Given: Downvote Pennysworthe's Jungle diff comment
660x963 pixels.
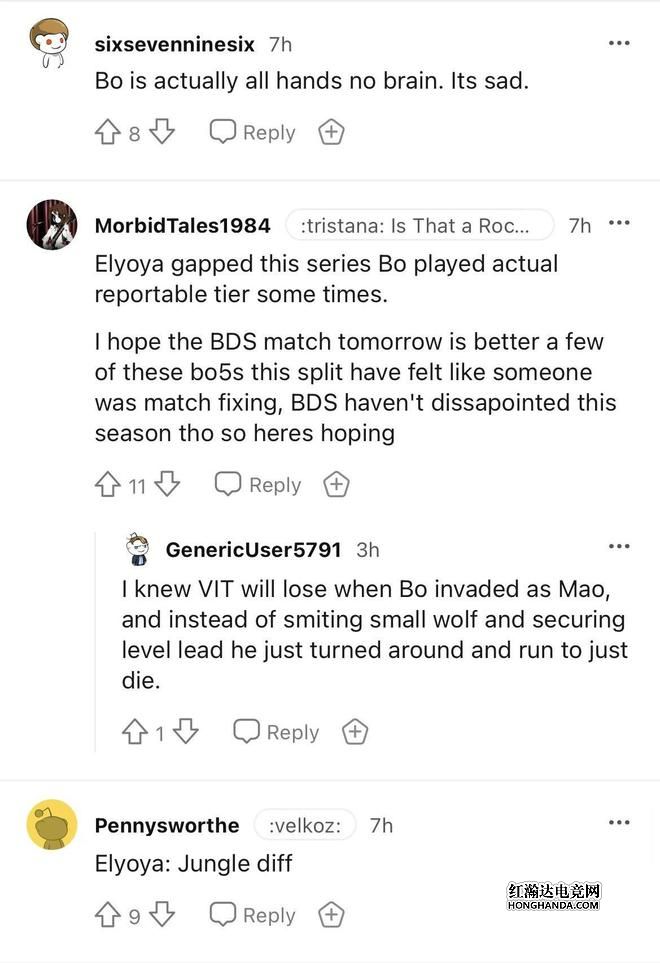Looking at the screenshot, I should 162,915.
